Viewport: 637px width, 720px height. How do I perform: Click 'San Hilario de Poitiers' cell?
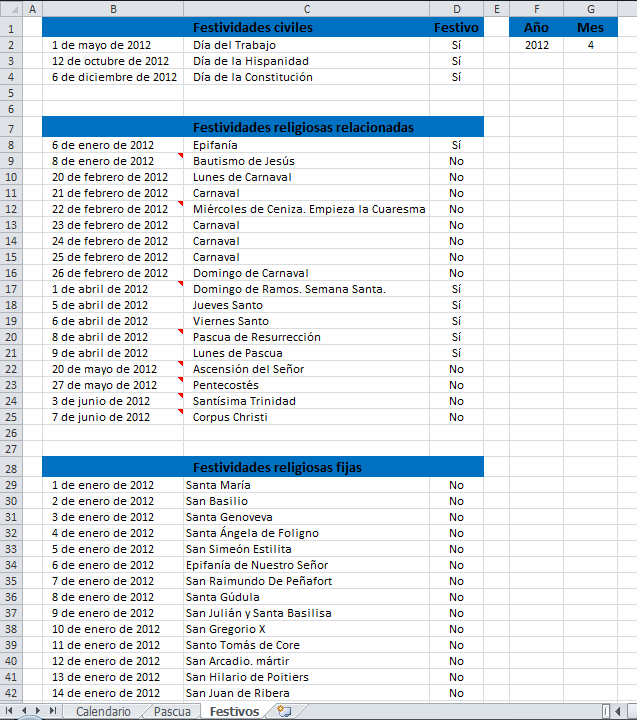tap(307, 677)
